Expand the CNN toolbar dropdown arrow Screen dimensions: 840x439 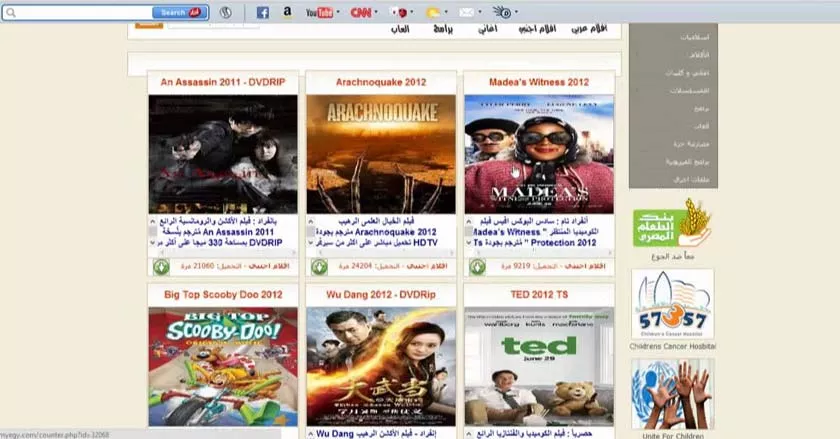point(377,13)
